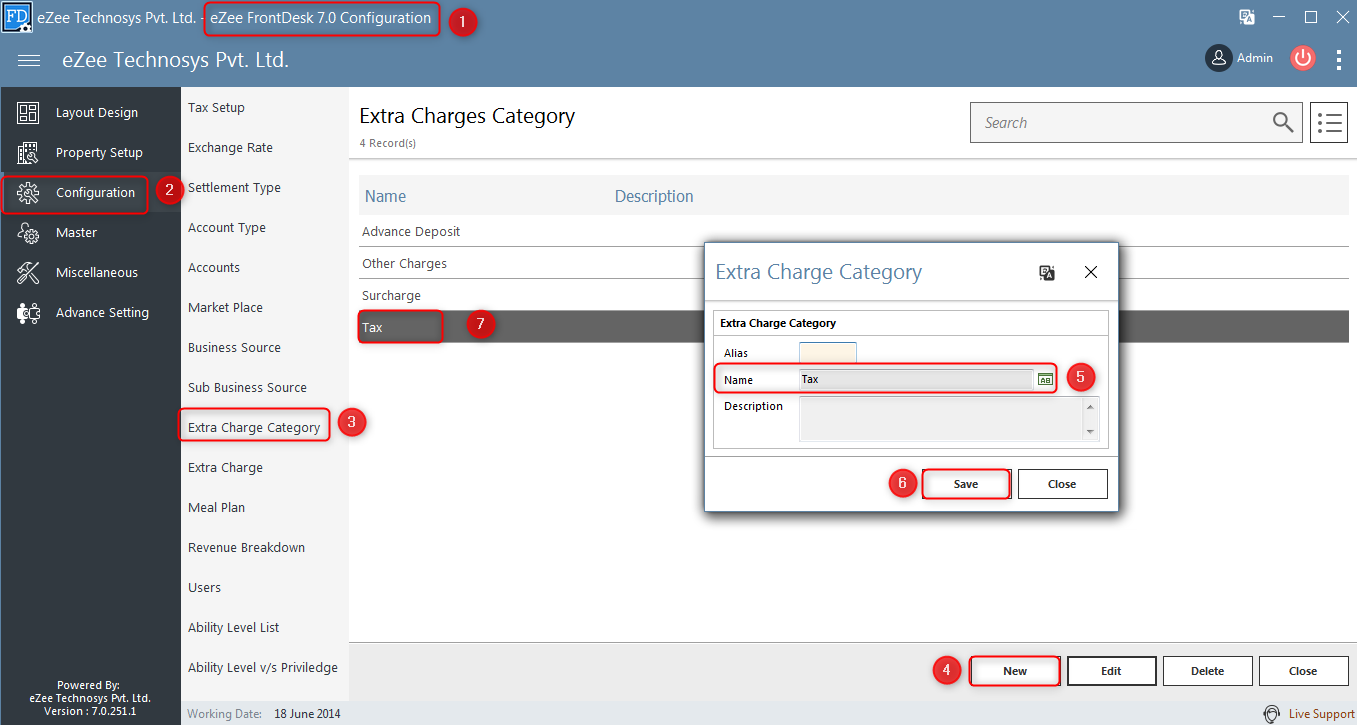Click into the Search input field
This screenshot has width=1357, height=725.
(x=1120, y=122)
